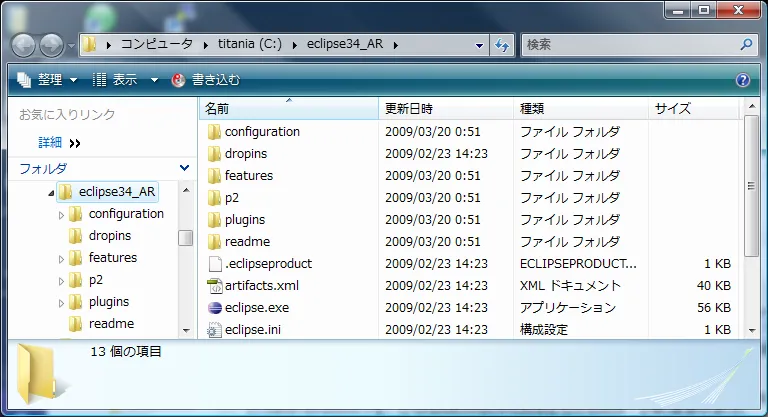Click the eclipse.ini settings file icon
Screen dimensions: 768x417
click(215, 330)
